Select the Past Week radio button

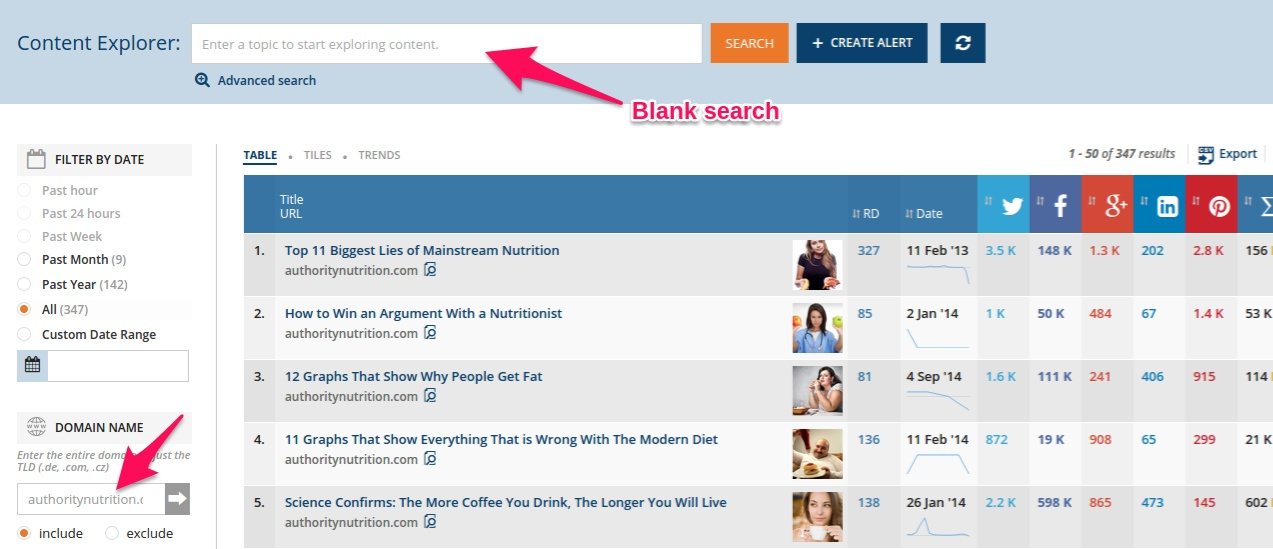pyautogui.click(x=24, y=237)
